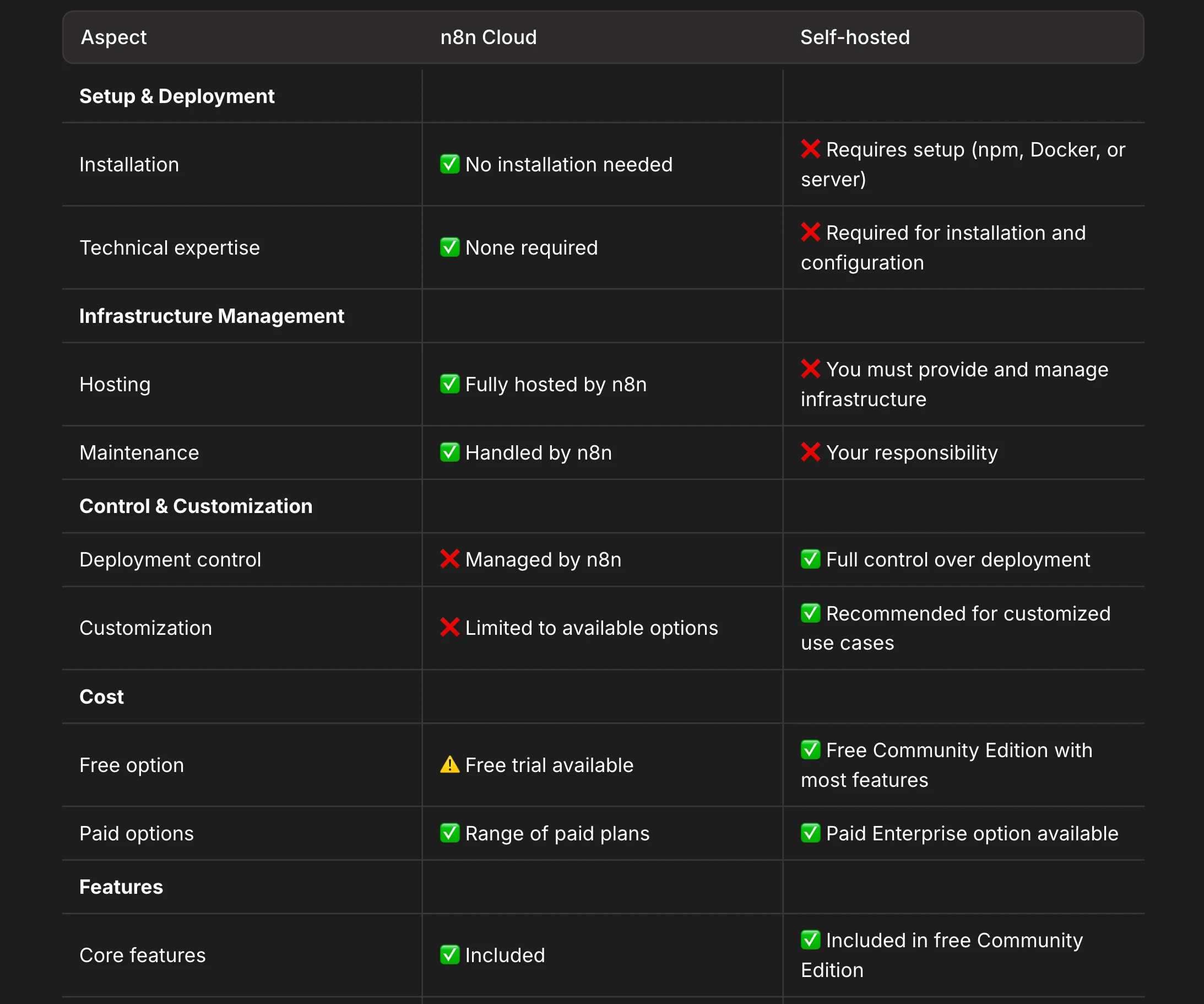The width and height of the screenshot is (1204, 1004).
Task: Click the "Installation" row label
Action: click(x=129, y=165)
